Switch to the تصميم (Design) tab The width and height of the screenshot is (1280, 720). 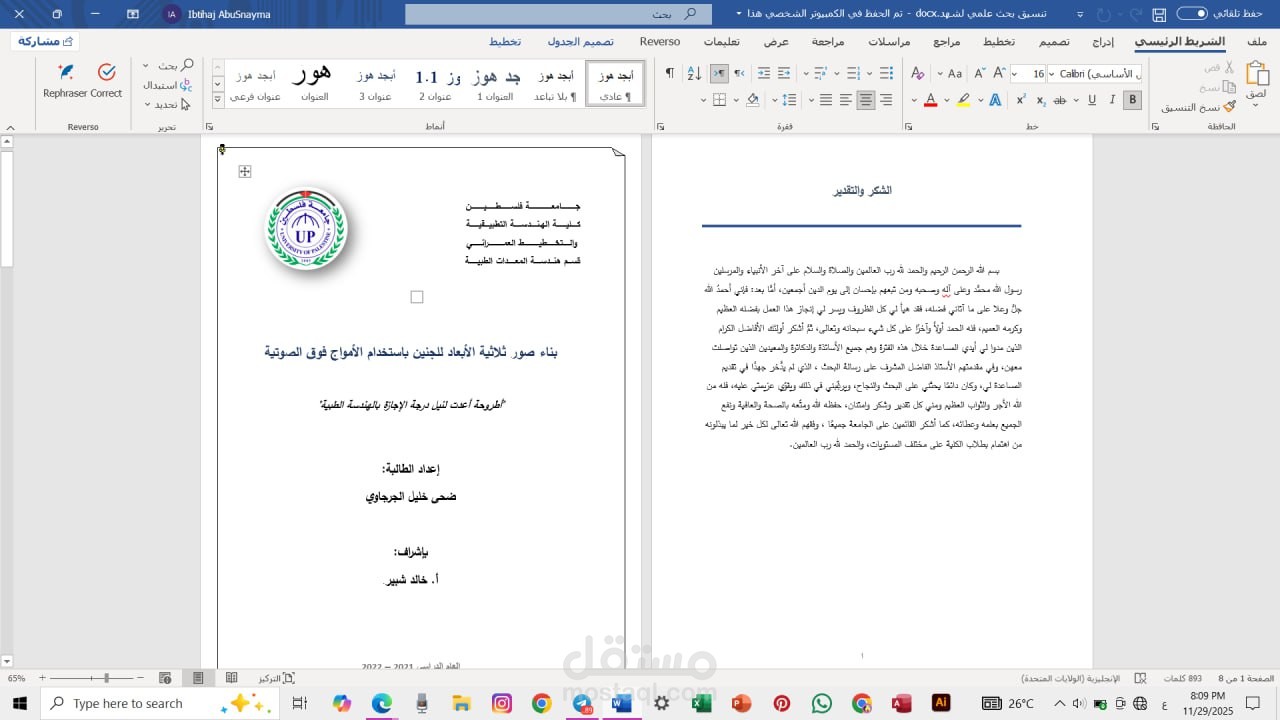1054,42
